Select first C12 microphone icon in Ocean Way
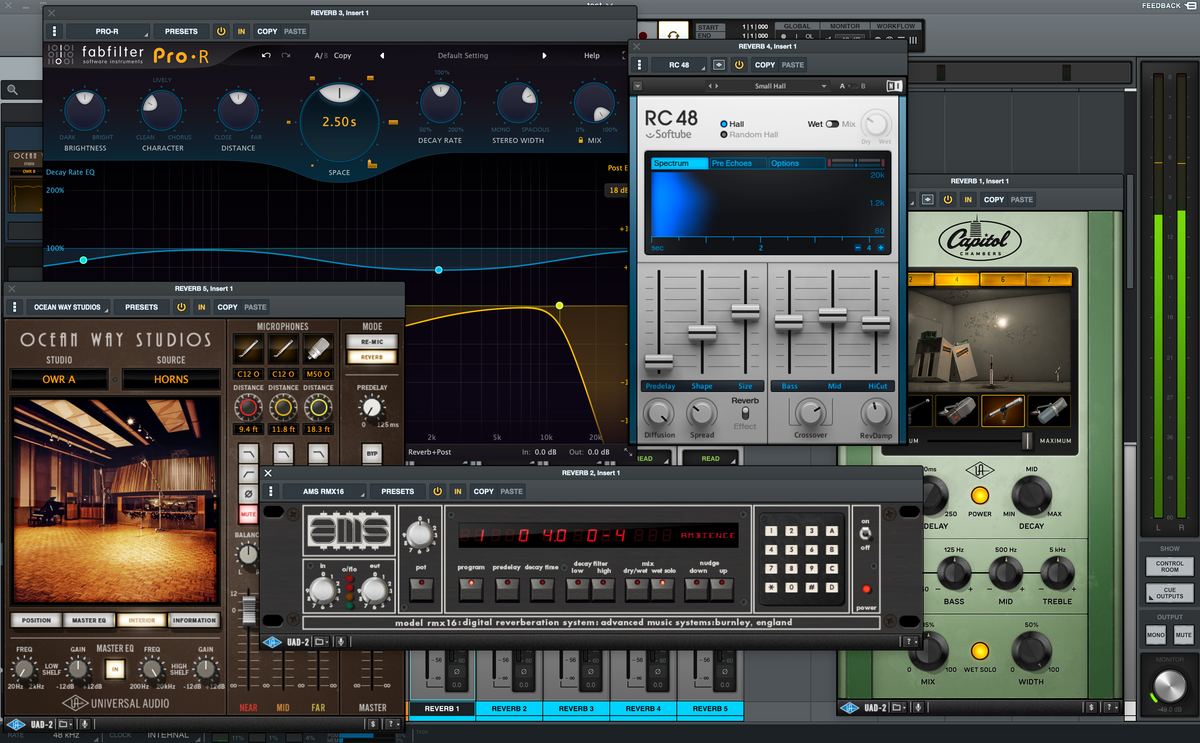This screenshot has height=743, width=1200. click(x=249, y=349)
